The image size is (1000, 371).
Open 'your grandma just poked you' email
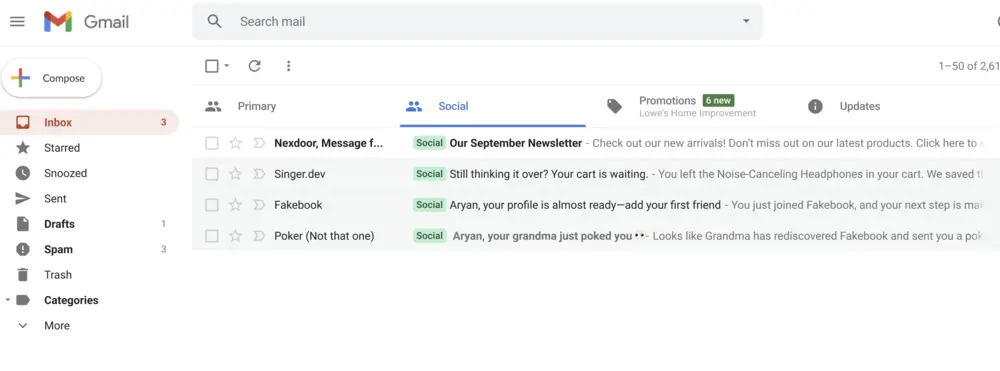pyautogui.click(x=543, y=236)
